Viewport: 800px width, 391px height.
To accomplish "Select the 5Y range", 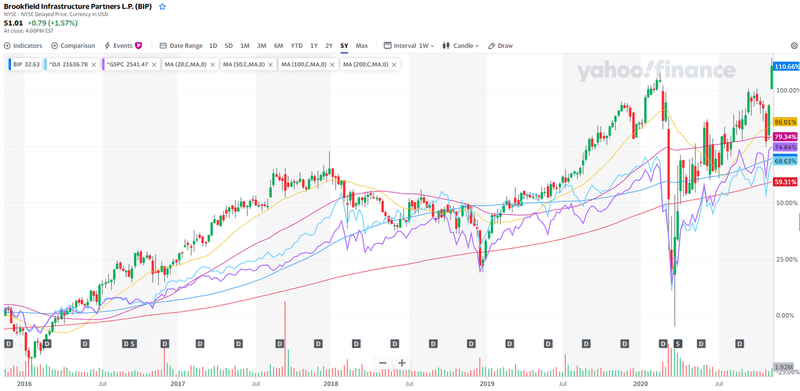I will pyautogui.click(x=345, y=45).
